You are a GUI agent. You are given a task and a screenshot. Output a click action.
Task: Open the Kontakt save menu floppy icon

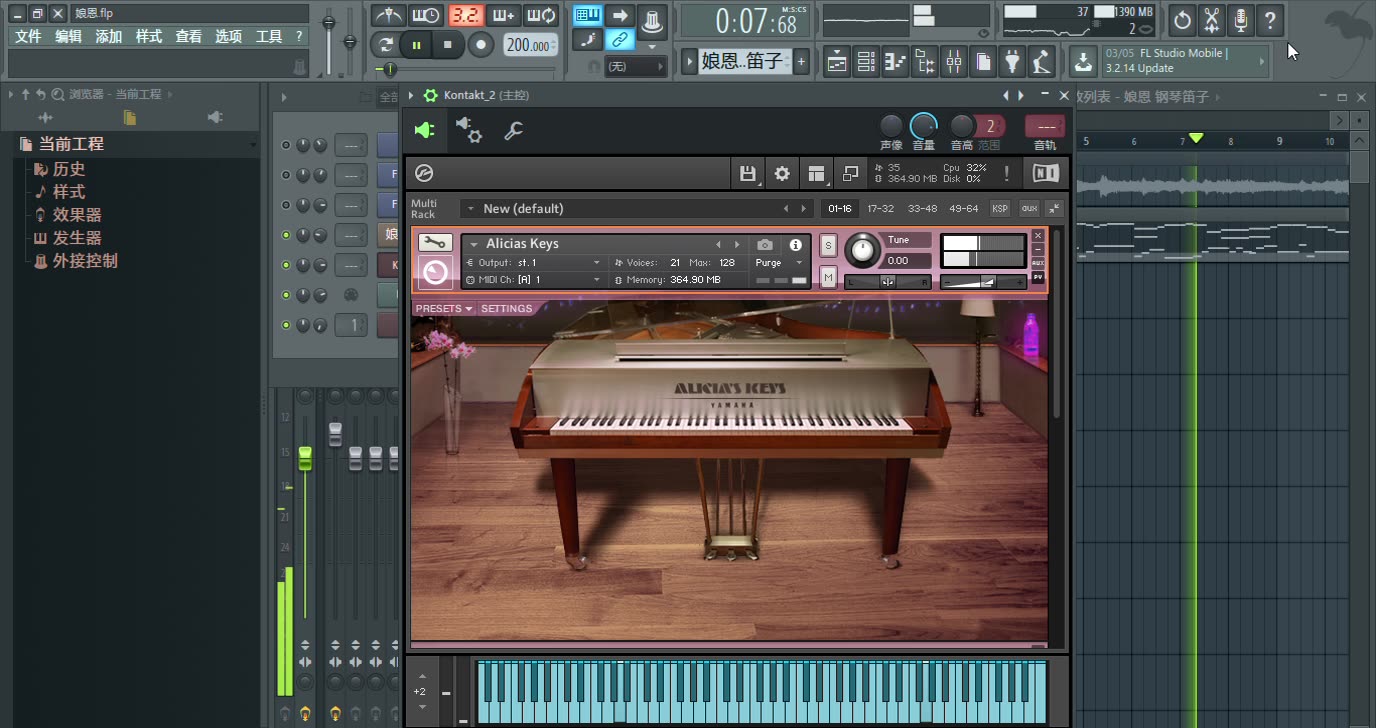(x=747, y=173)
